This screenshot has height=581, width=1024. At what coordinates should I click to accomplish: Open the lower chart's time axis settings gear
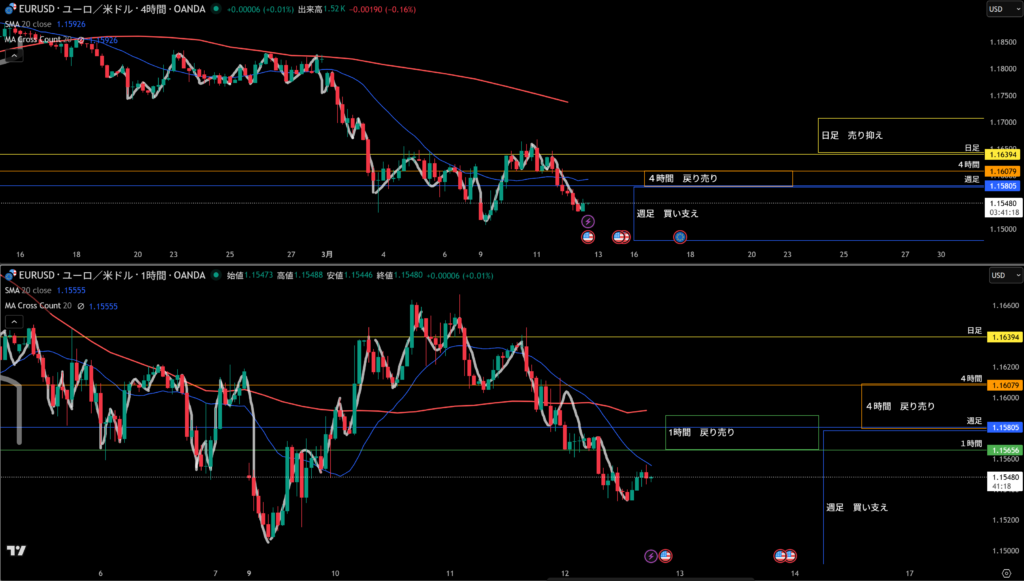tap(1006, 573)
